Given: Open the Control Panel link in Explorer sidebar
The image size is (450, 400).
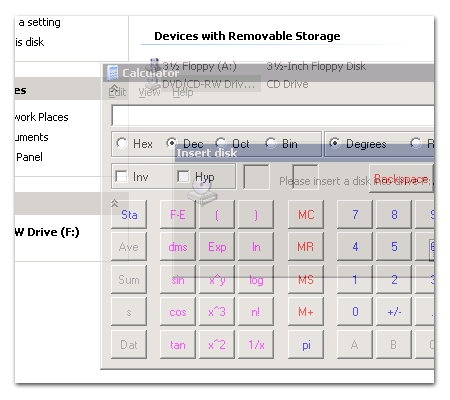Looking at the screenshot, I should point(29,157).
